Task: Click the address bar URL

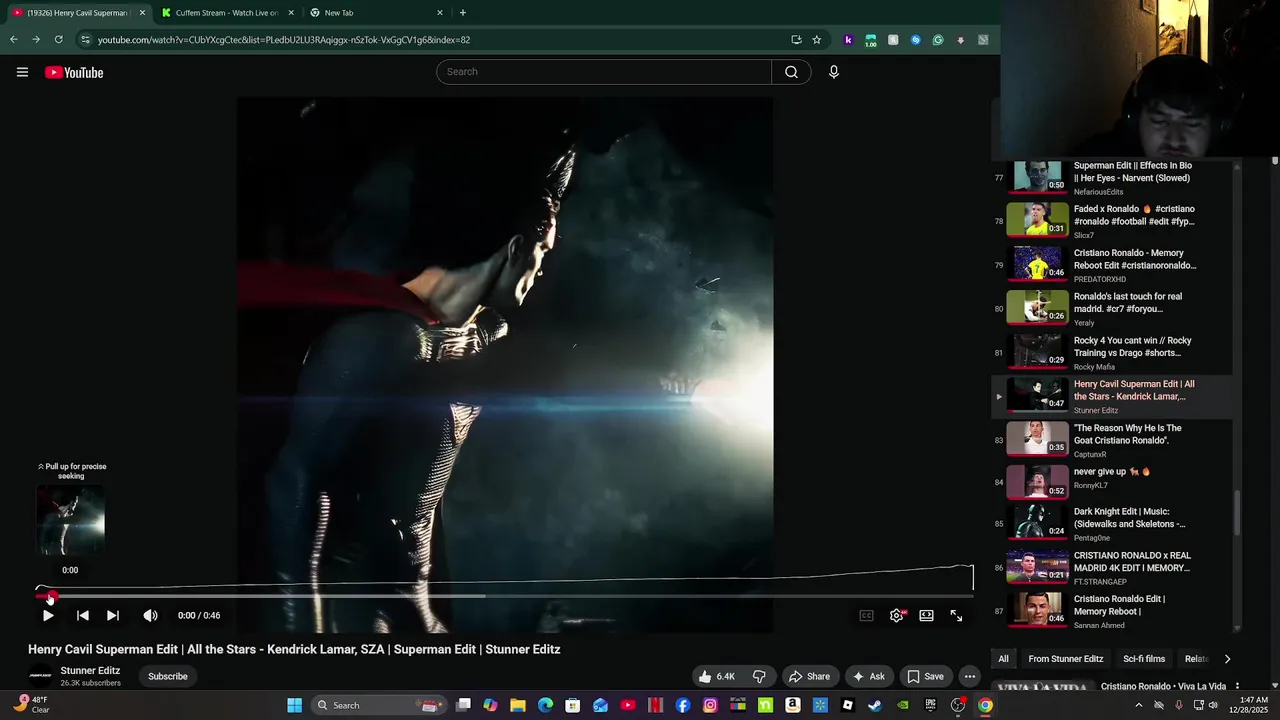Action: (x=284, y=40)
